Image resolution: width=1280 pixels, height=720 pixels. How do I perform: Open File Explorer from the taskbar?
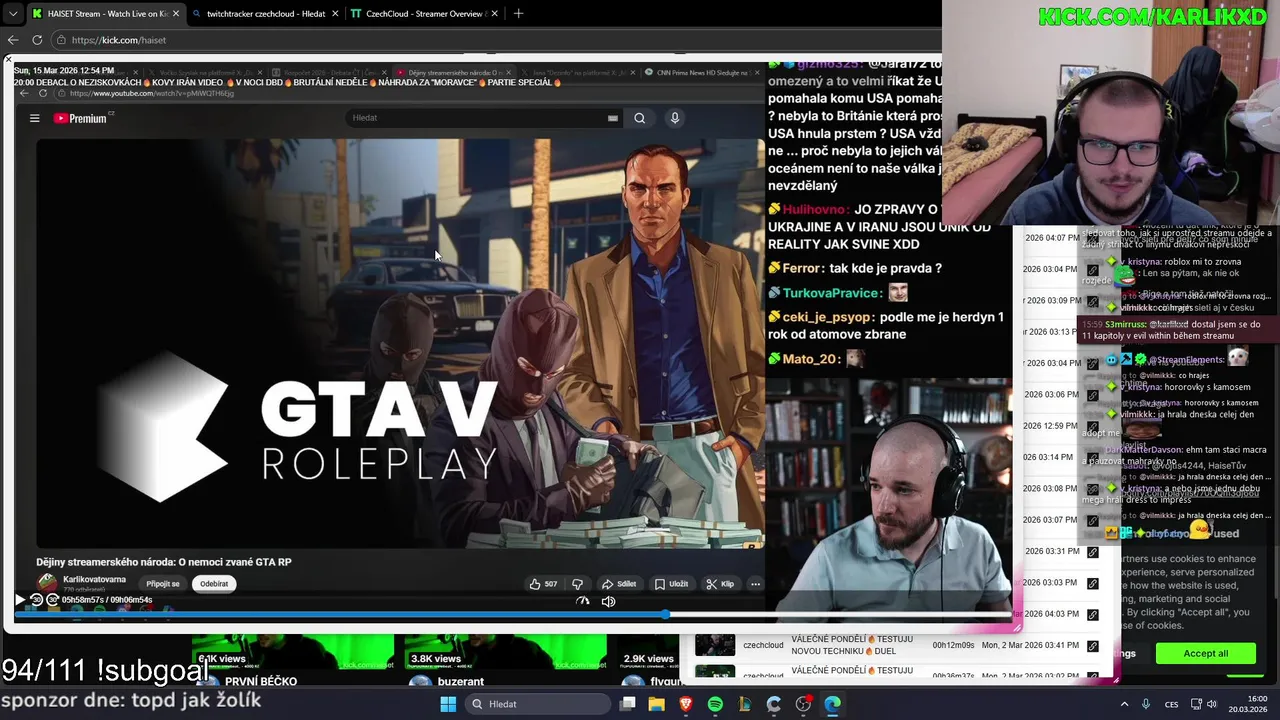point(657,704)
